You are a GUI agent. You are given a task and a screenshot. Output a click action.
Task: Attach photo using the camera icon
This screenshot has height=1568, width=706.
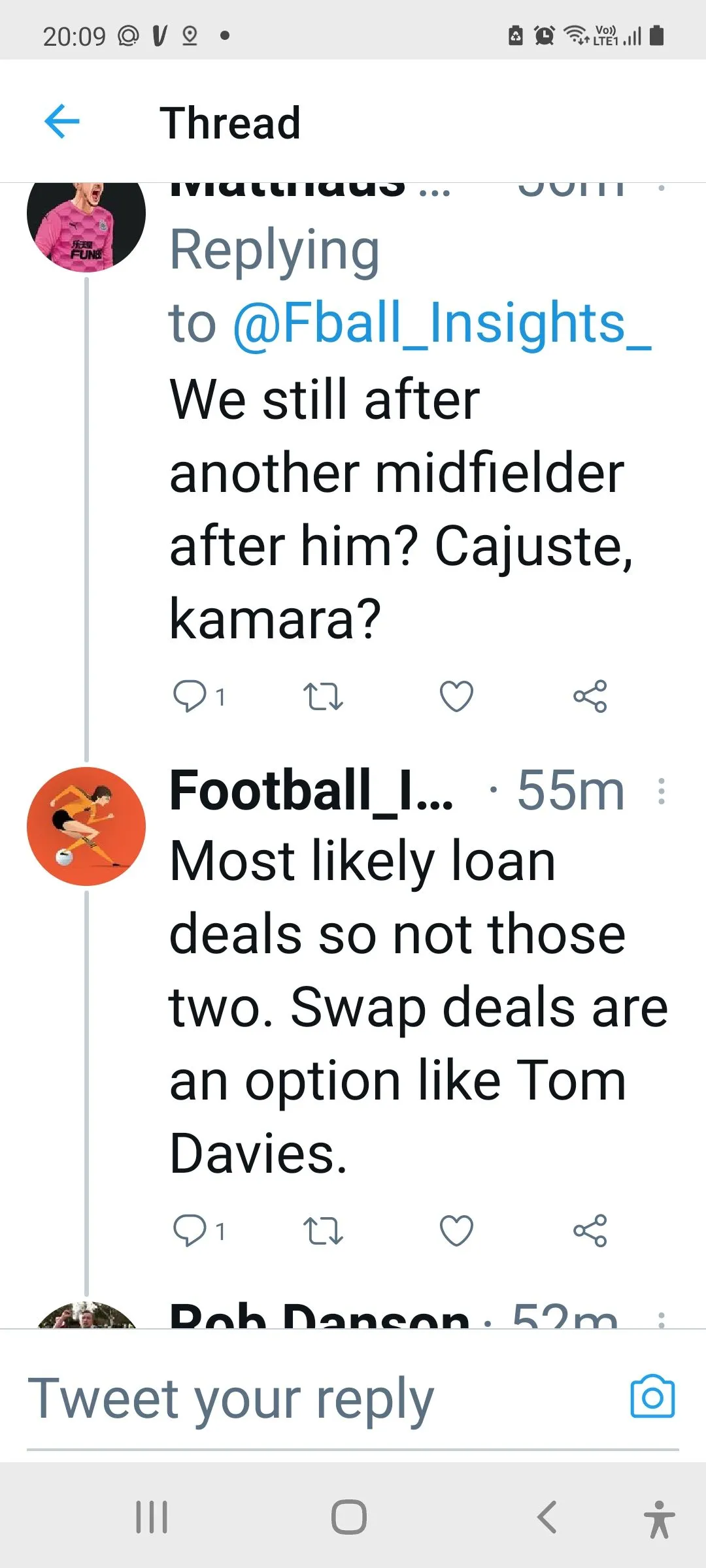coord(652,1397)
